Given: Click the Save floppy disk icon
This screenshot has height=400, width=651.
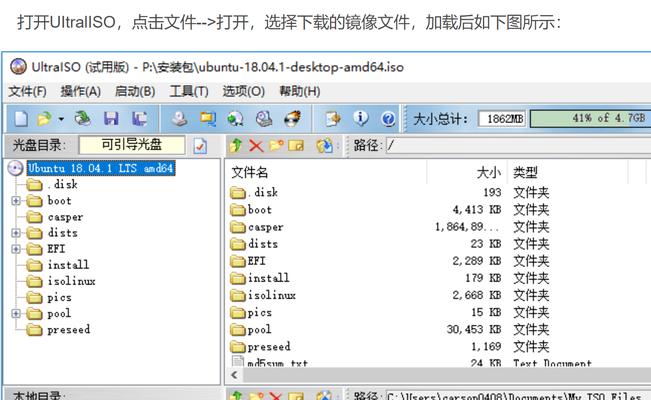Looking at the screenshot, I should click(x=111, y=119).
